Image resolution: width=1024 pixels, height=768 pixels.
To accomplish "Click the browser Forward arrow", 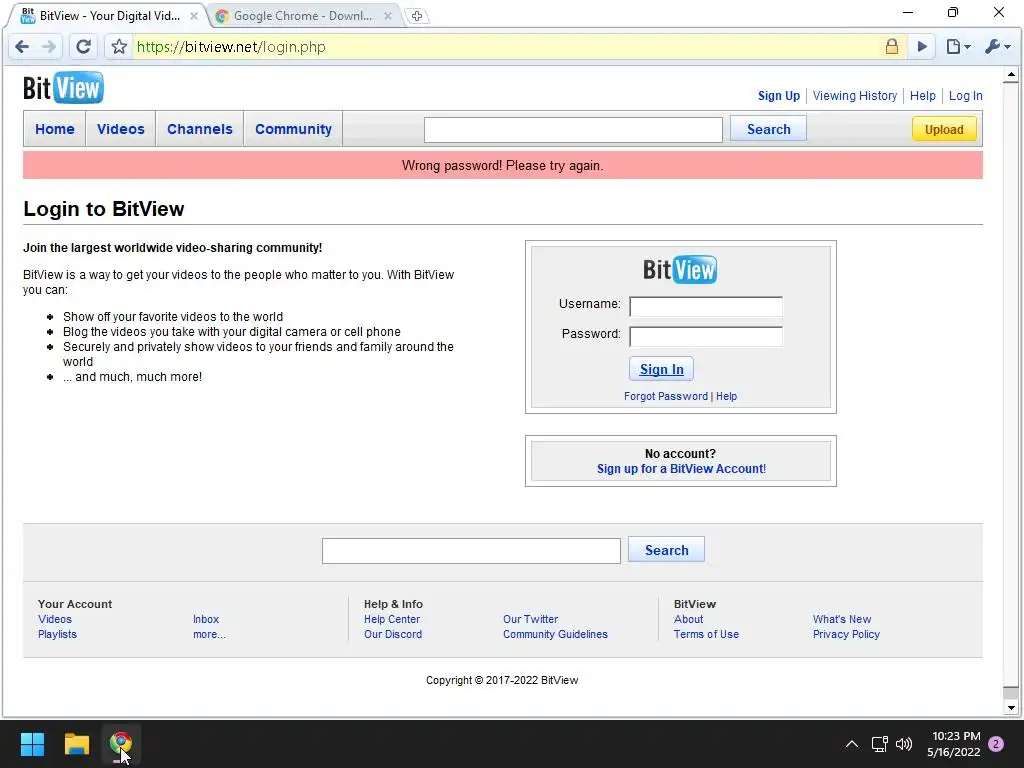I will pos(49,46).
